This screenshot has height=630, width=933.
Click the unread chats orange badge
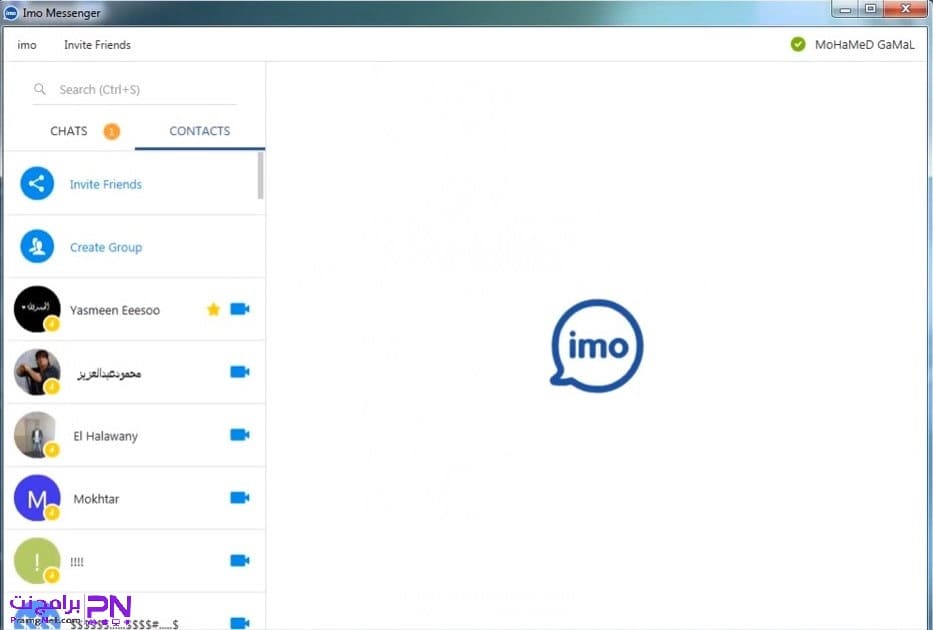tap(112, 131)
